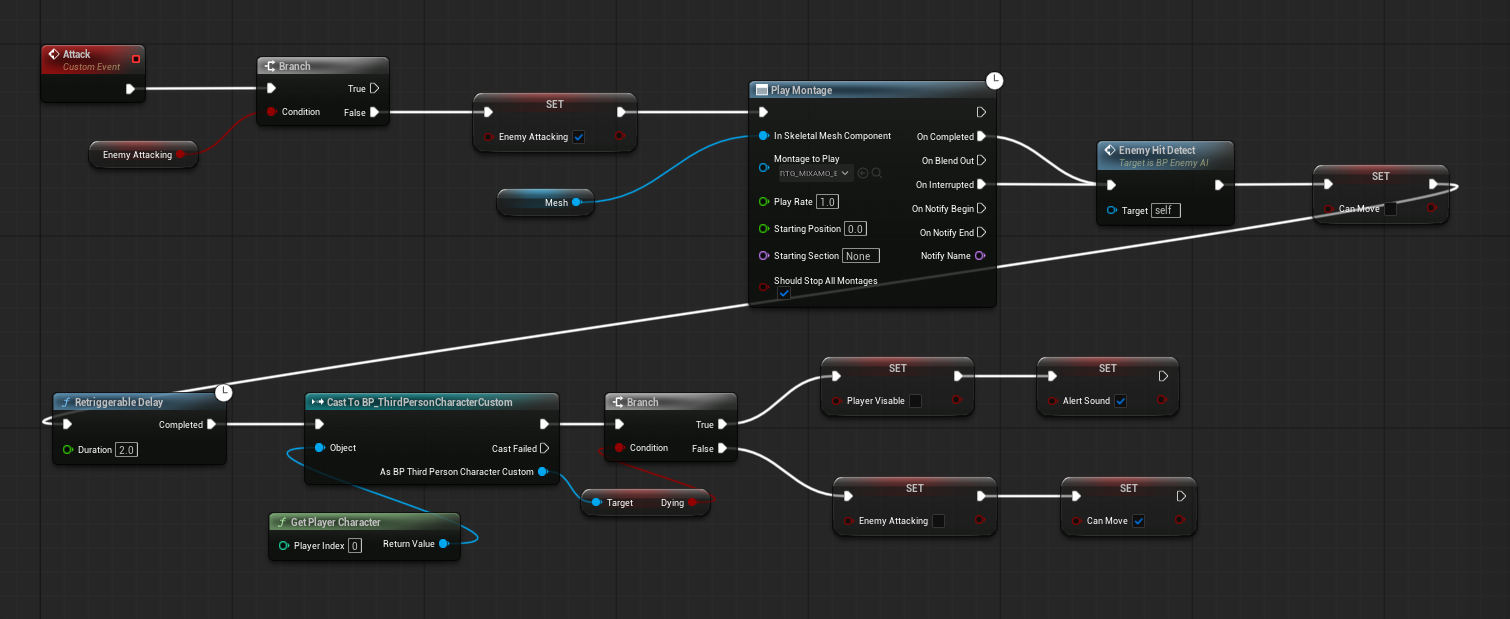This screenshot has width=1510, height=619.
Task: Click the latent clock icon on Play Montage
Action: click(995, 81)
